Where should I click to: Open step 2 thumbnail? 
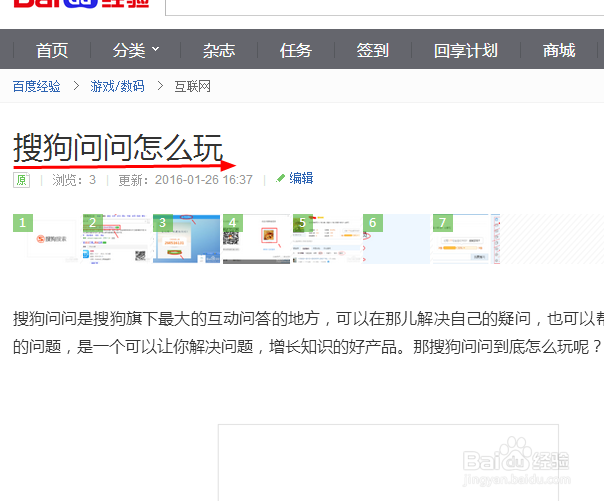point(117,239)
